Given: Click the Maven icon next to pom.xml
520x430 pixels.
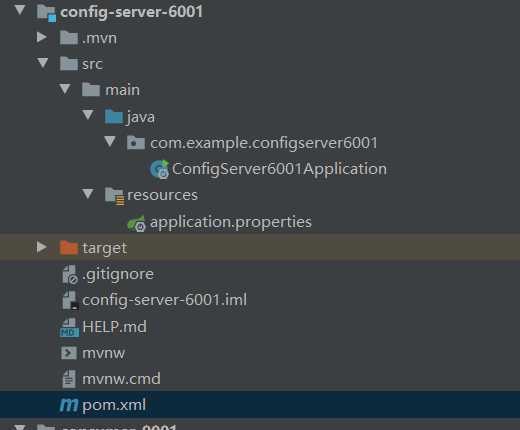Looking at the screenshot, I should (x=69, y=405).
